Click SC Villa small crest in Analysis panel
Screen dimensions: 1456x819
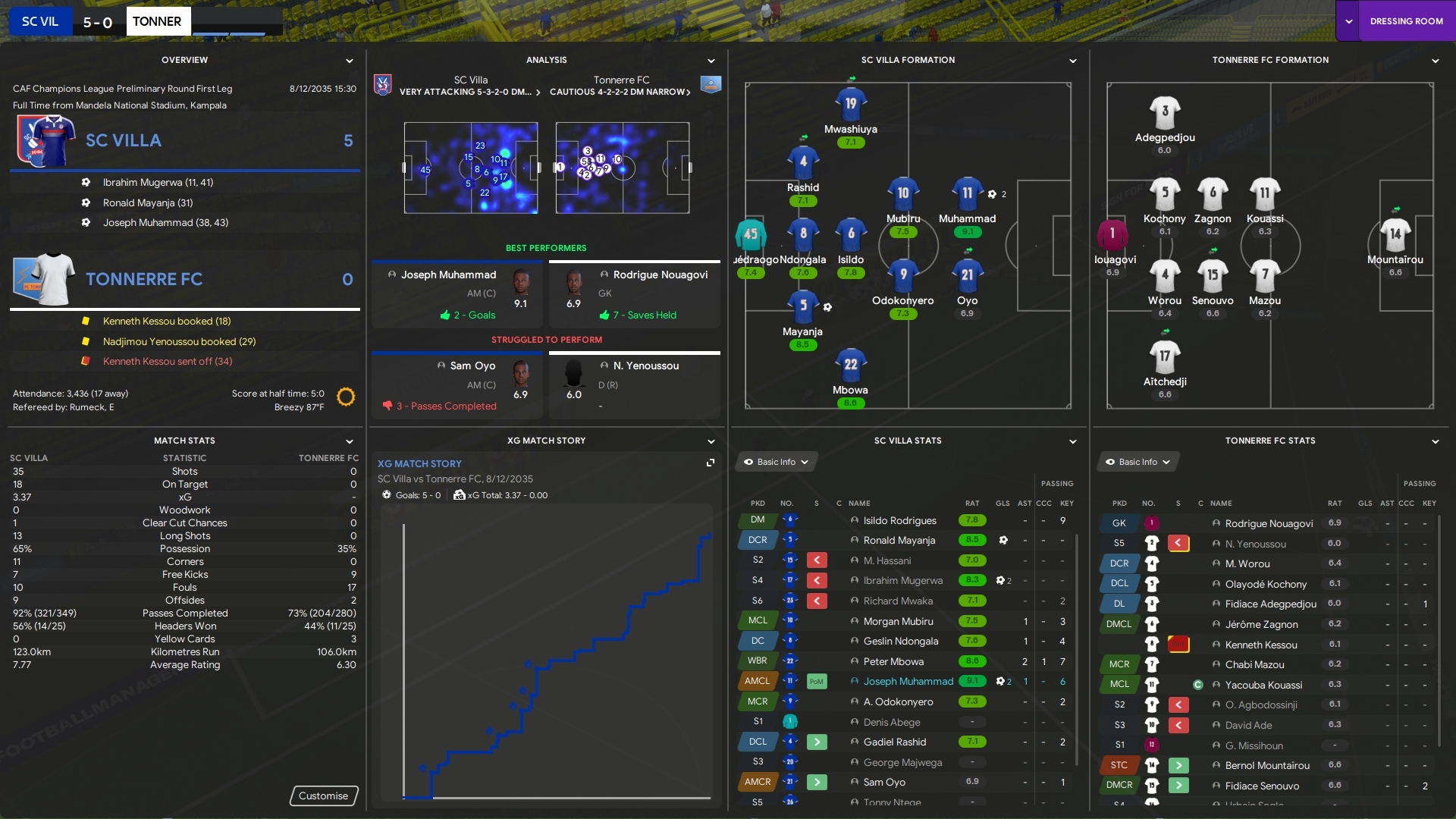coord(383,85)
